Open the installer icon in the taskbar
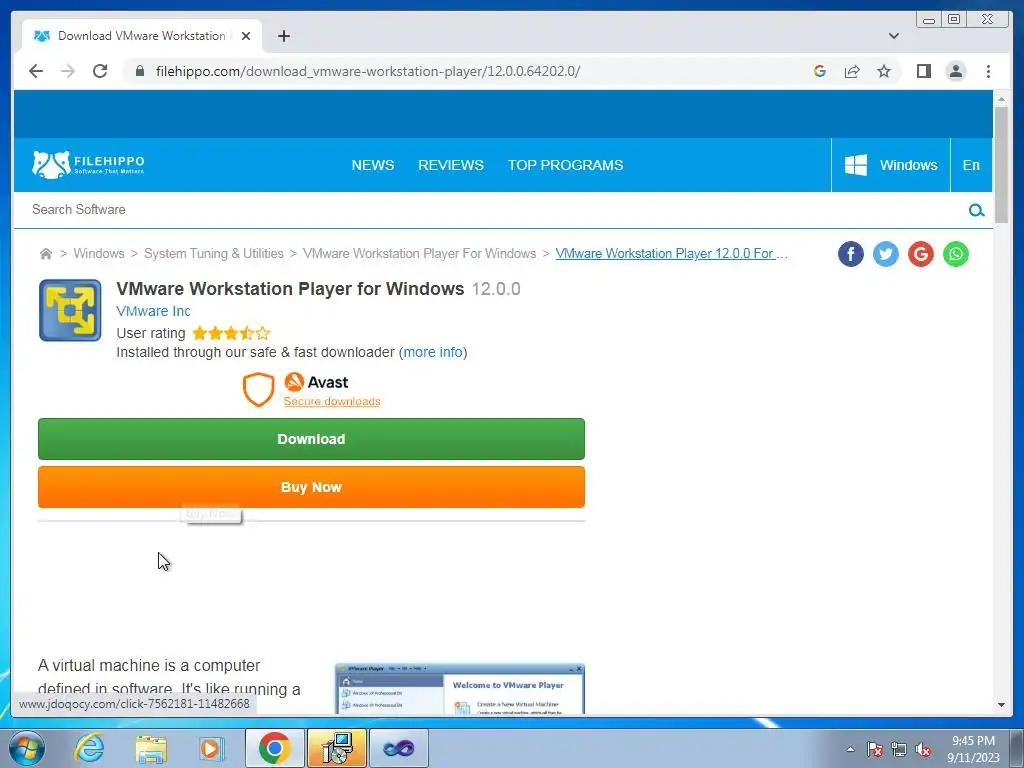1024x768 pixels. coord(337,748)
